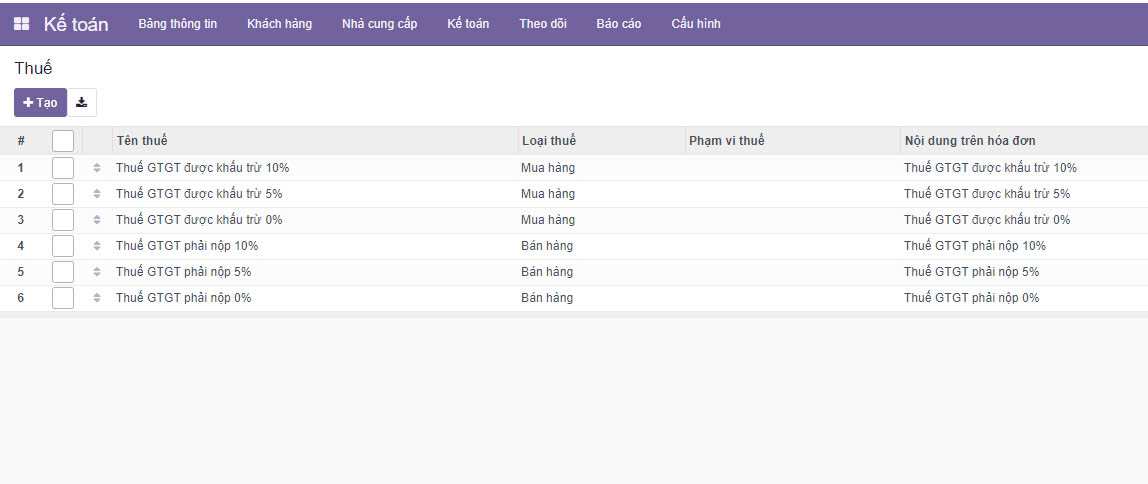Open the Khách hàng menu
Screen dimensions: 1148x484
(x=279, y=24)
